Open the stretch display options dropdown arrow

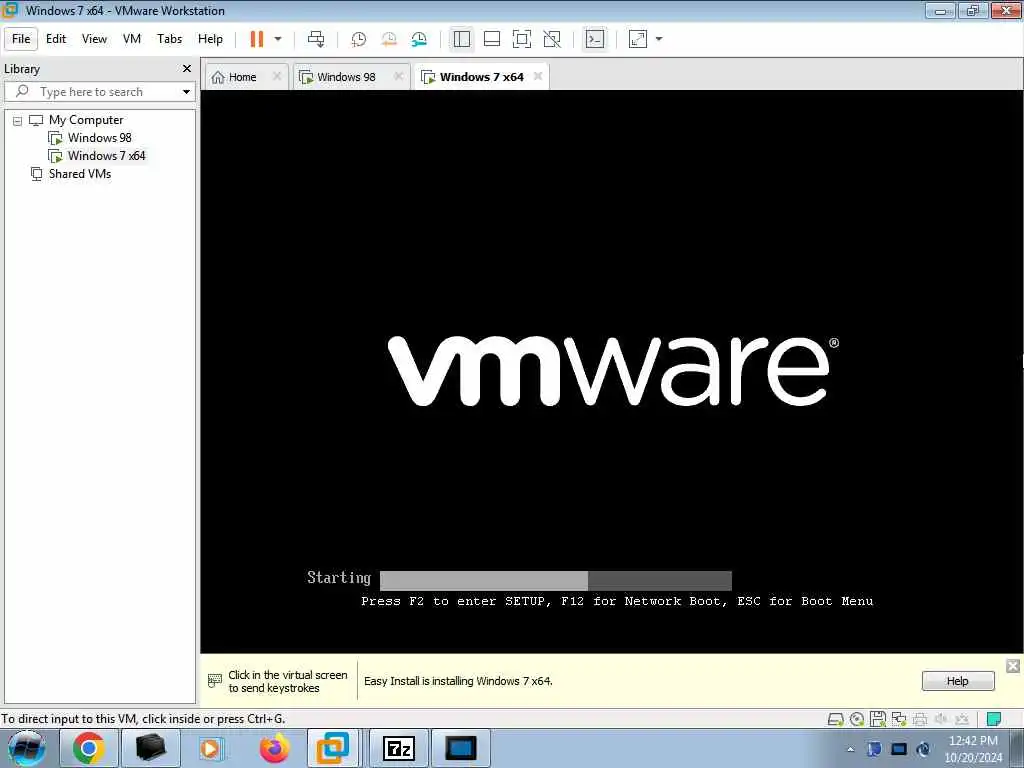pyautogui.click(x=659, y=39)
